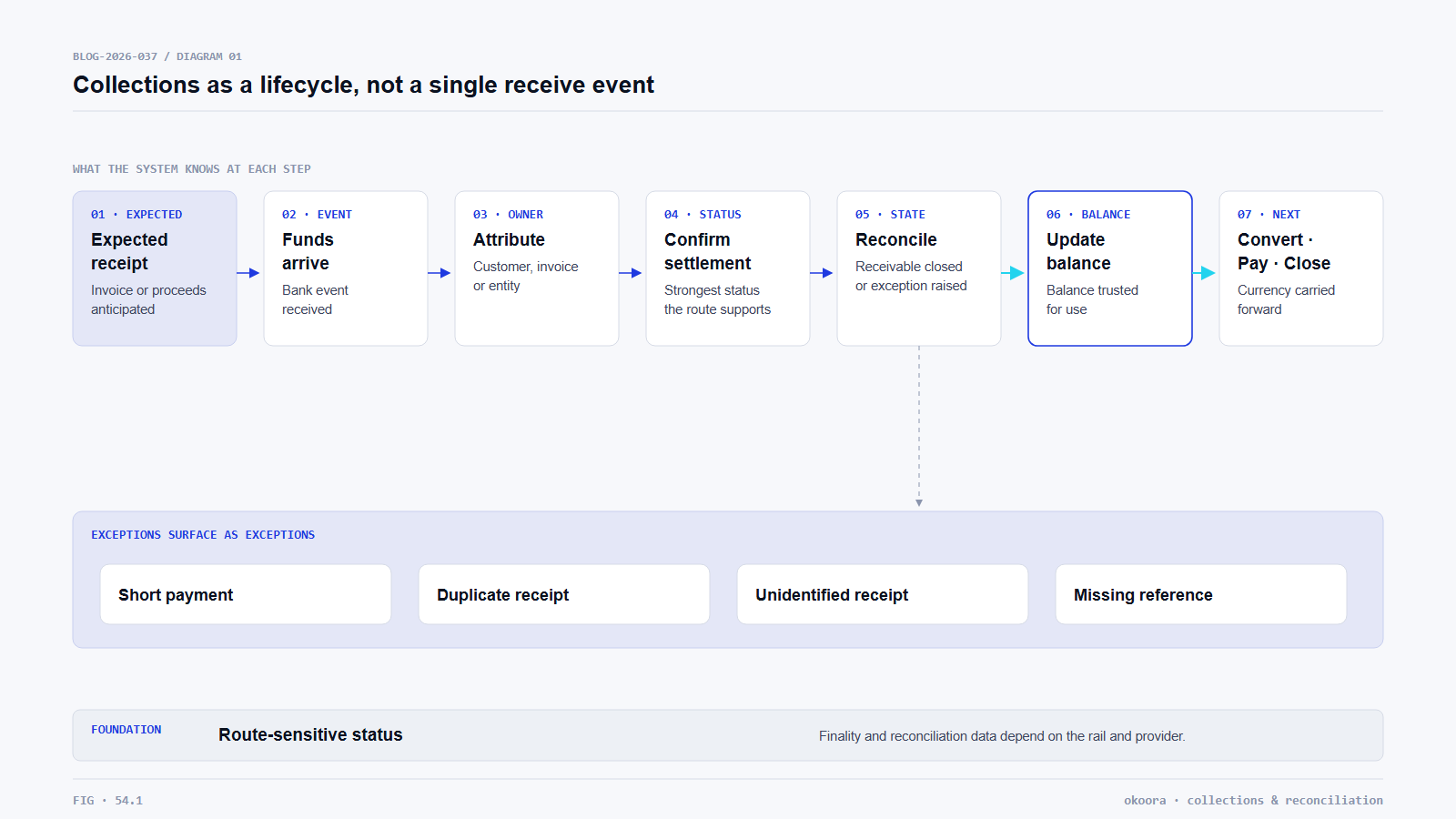Select the text "Balance trusted for use"
This screenshot has width=1456, height=819.
(x=1092, y=299)
